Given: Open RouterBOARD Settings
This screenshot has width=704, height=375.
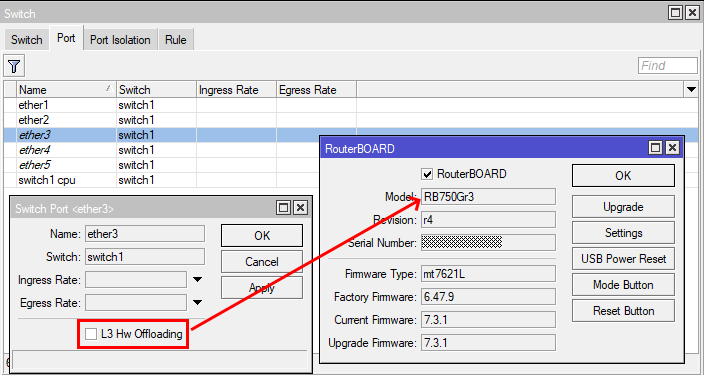Looking at the screenshot, I should [623, 233].
